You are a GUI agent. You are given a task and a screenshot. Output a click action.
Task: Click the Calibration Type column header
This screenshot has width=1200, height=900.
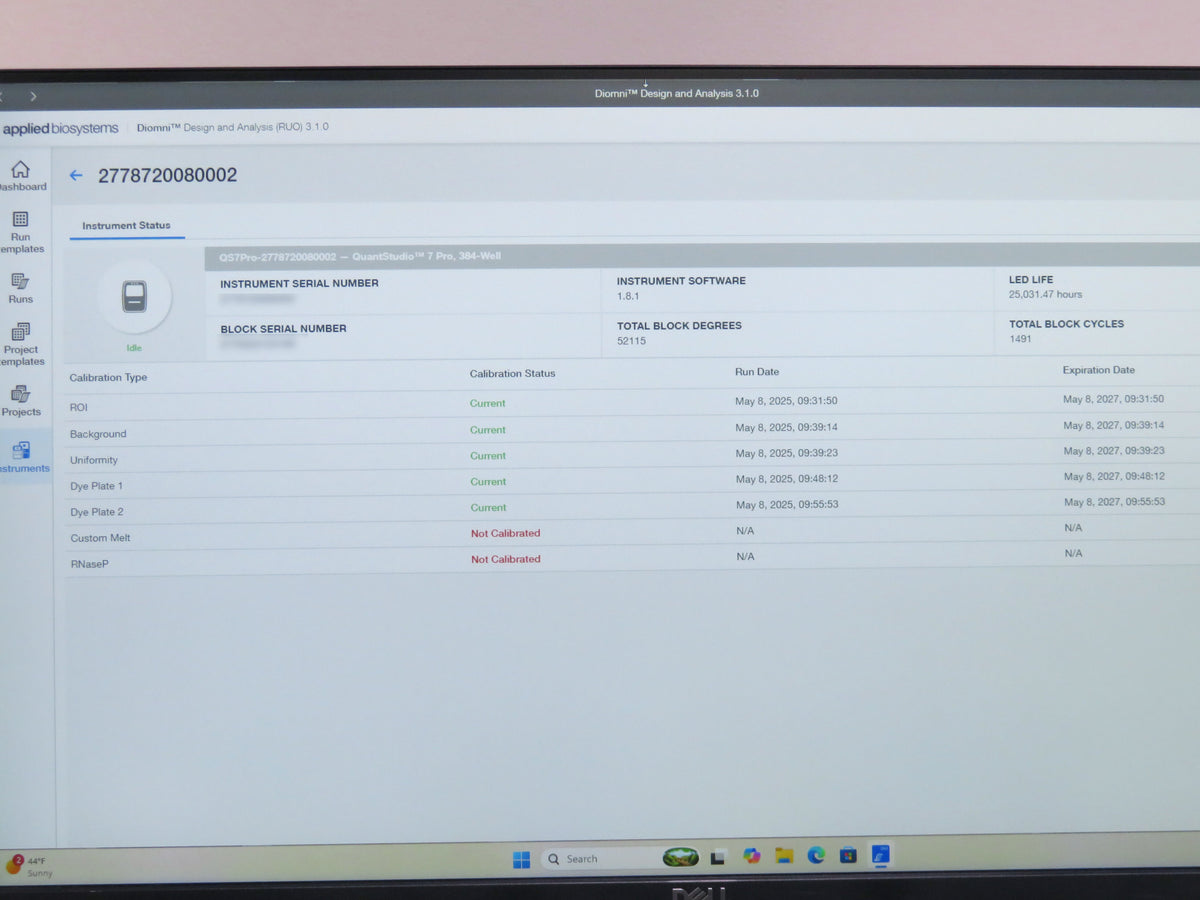[x=108, y=378]
